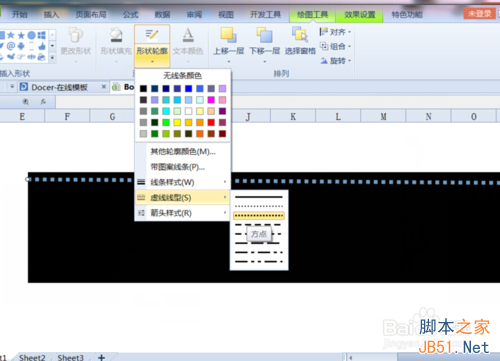Click the 未登录 login button

(x=479, y=14)
